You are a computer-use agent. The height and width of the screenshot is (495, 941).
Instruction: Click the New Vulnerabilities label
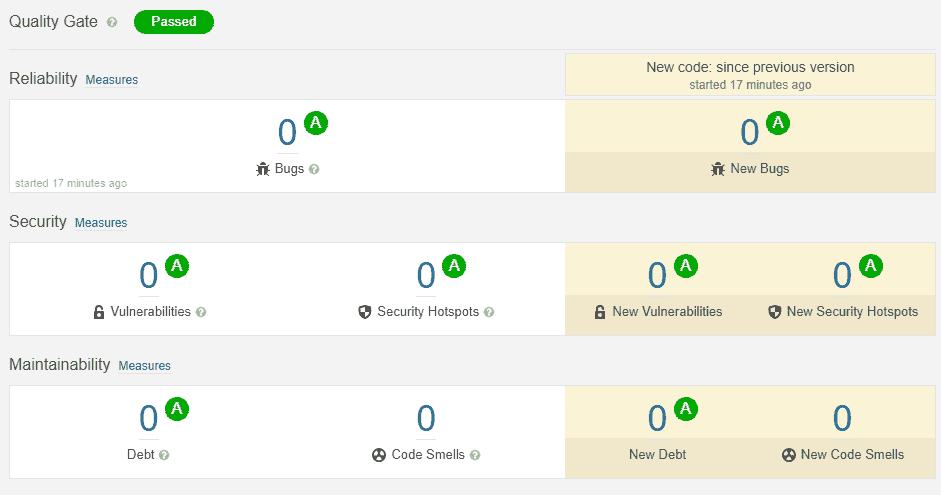(667, 312)
